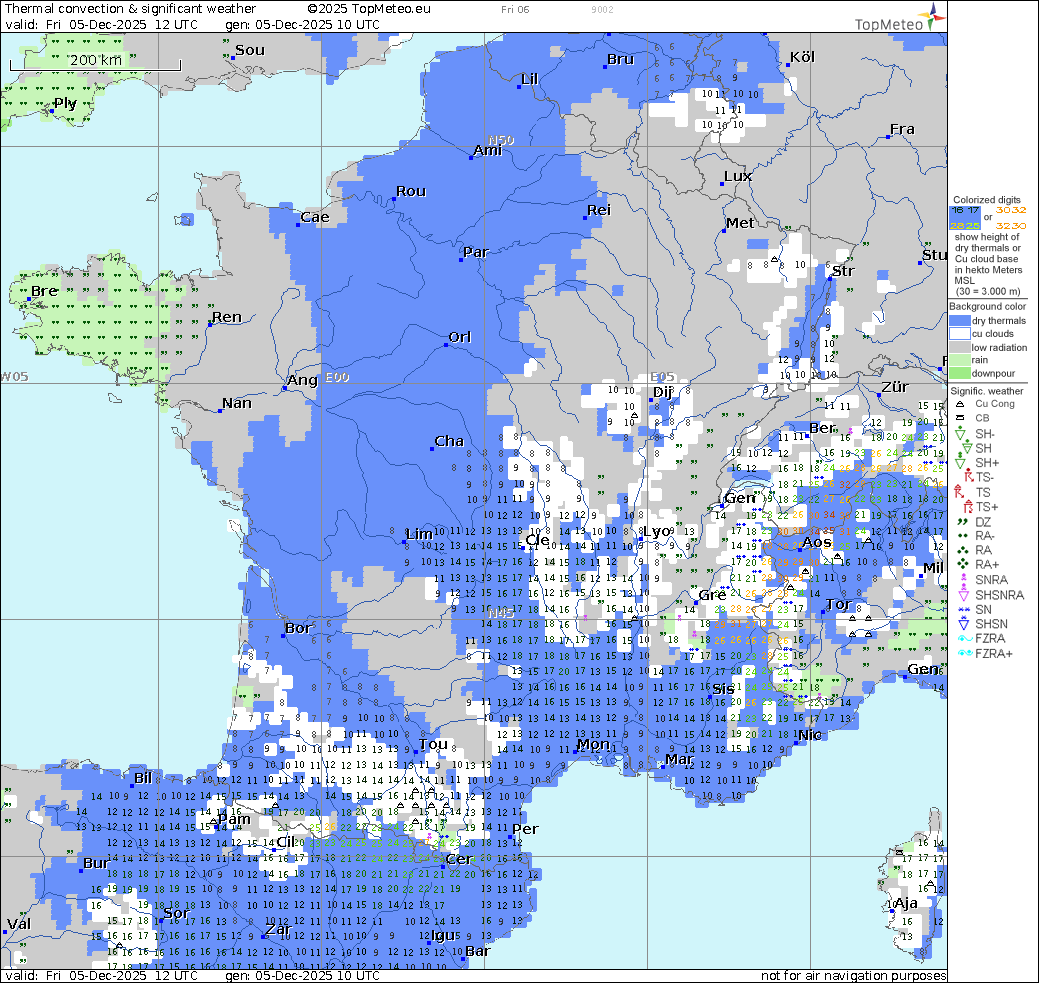Viewport: 1039px width, 983px height.
Task: Click the TS thunderstorm symbol in legend
Action: (x=958, y=492)
